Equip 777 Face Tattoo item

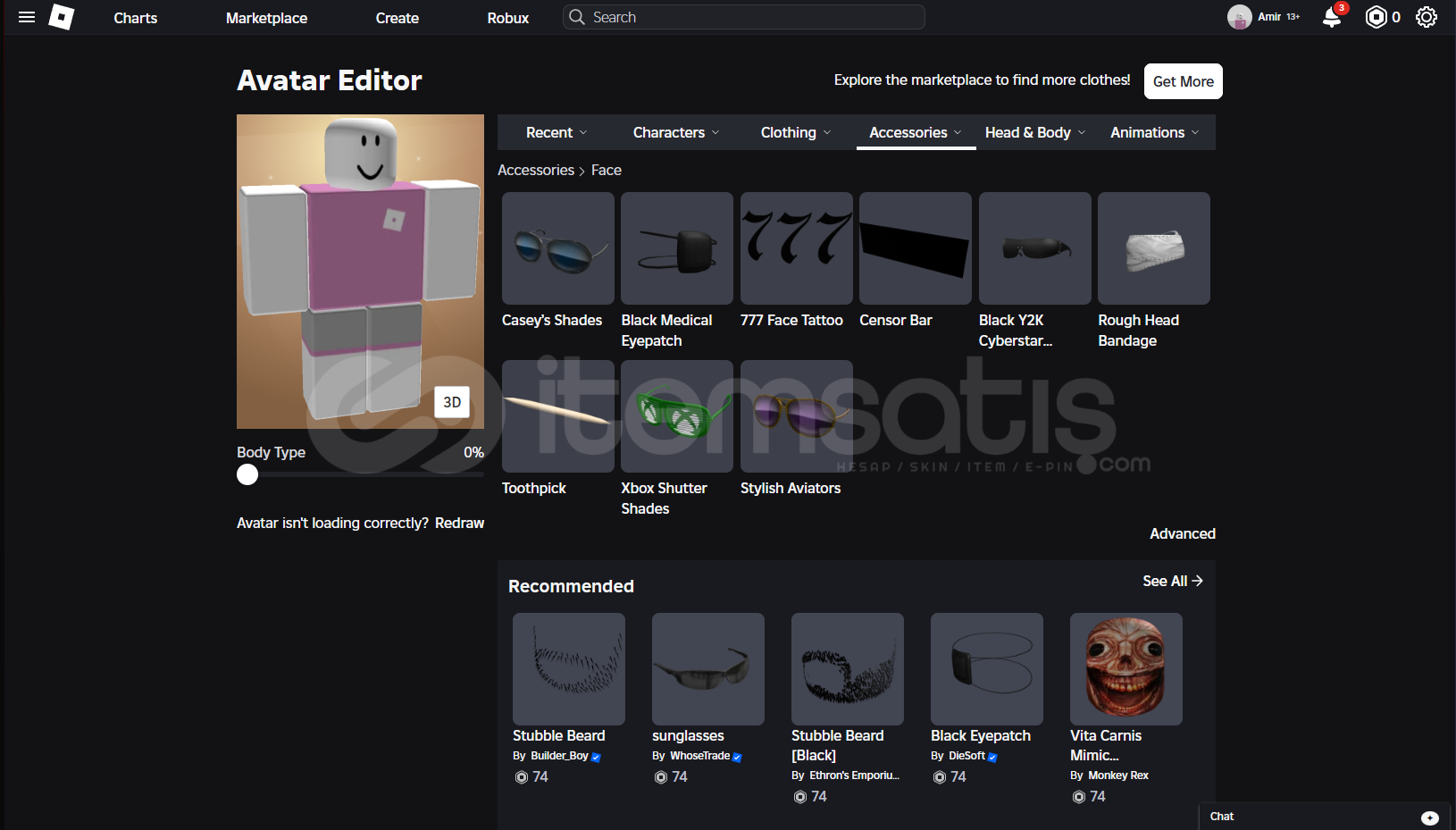tap(796, 248)
